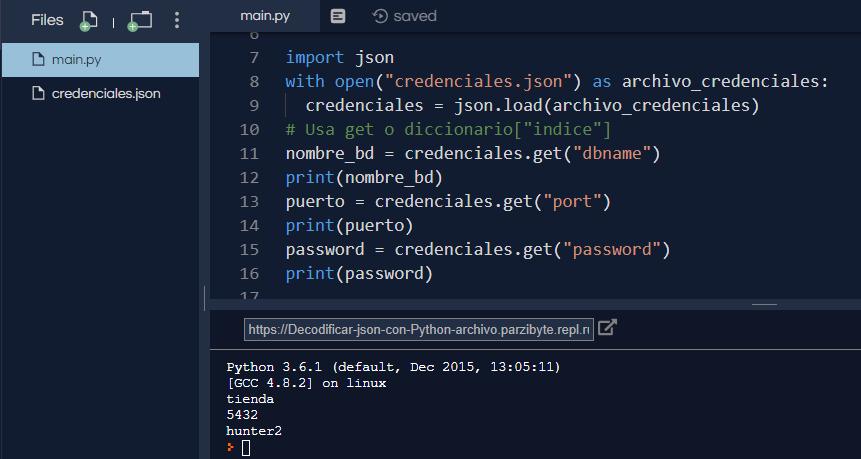The image size is (861, 459).
Task: Place cursor on the import json line
Action: pyautogui.click(x=339, y=57)
